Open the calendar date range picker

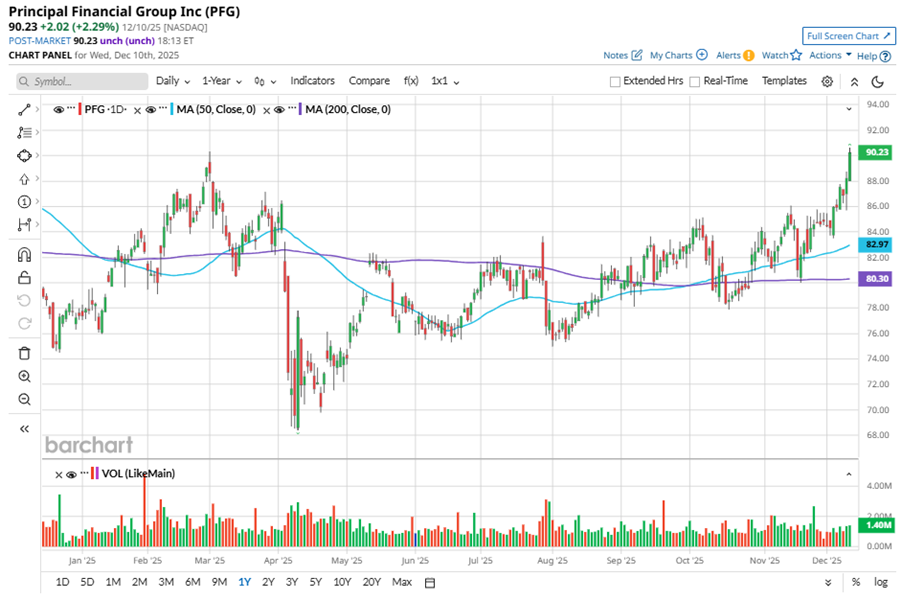tap(430, 582)
